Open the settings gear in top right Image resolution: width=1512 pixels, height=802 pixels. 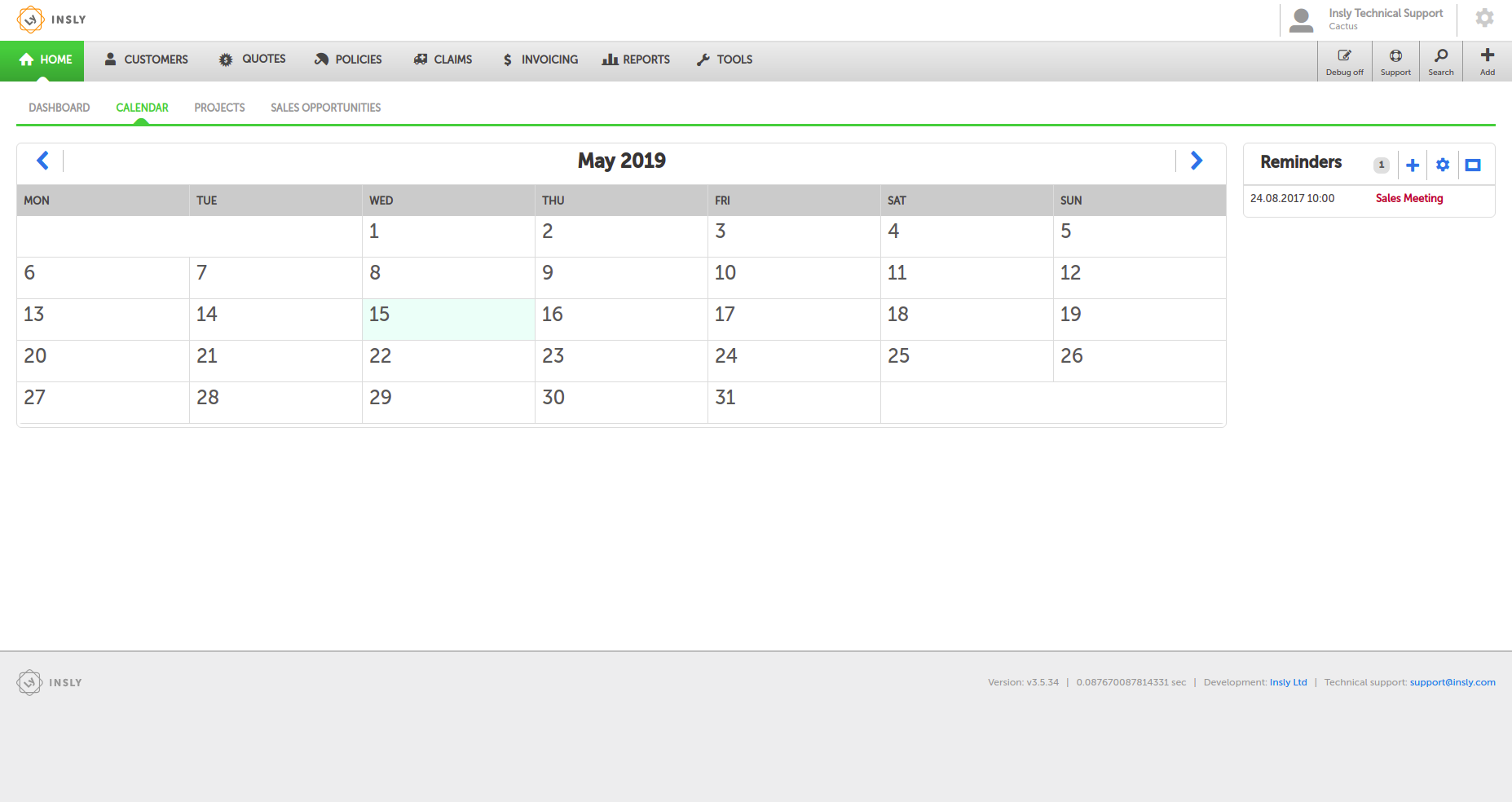[1484, 18]
